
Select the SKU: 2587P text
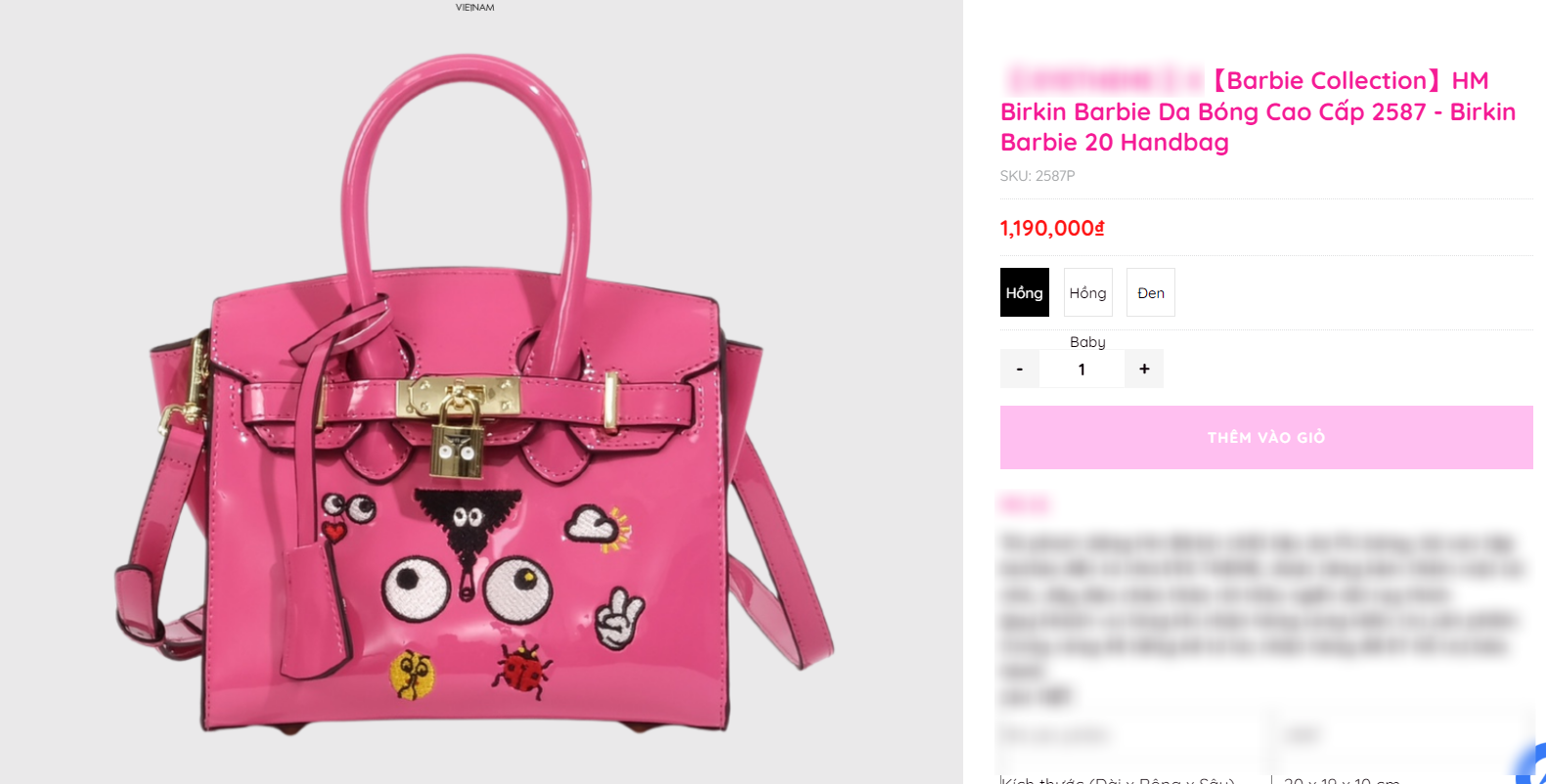1037,176
